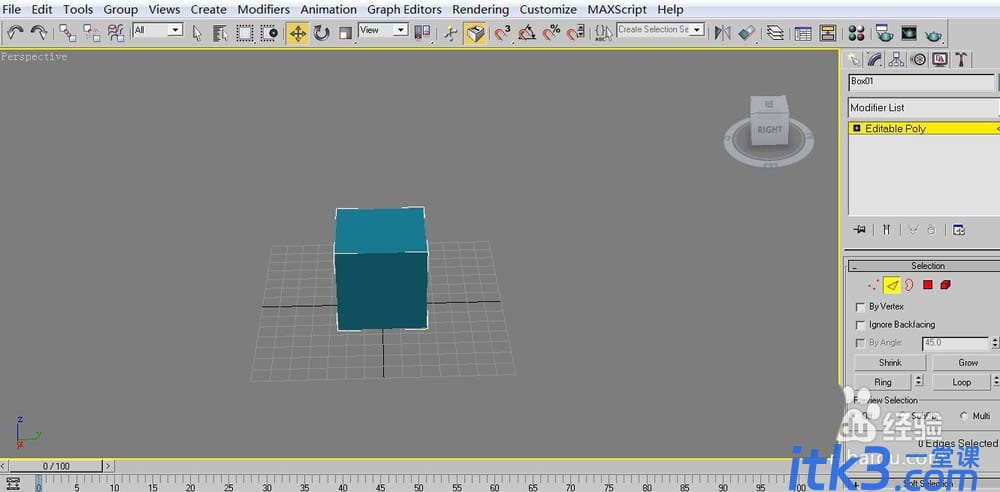Open the File menu
This screenshot has height=492, width=1000.
(11, 10)
